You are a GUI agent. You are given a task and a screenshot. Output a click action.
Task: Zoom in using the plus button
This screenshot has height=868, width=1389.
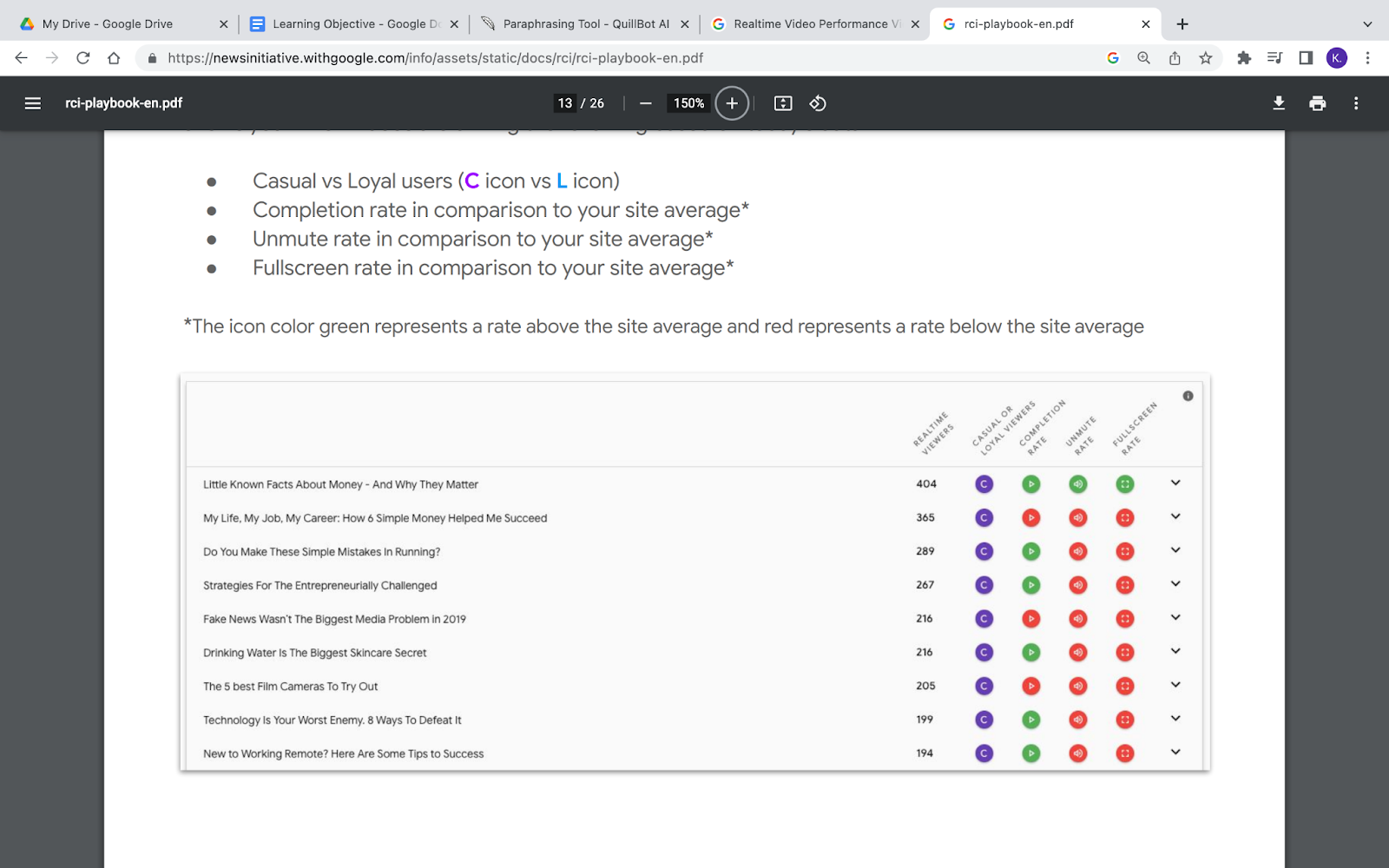[x=732, y=103]
